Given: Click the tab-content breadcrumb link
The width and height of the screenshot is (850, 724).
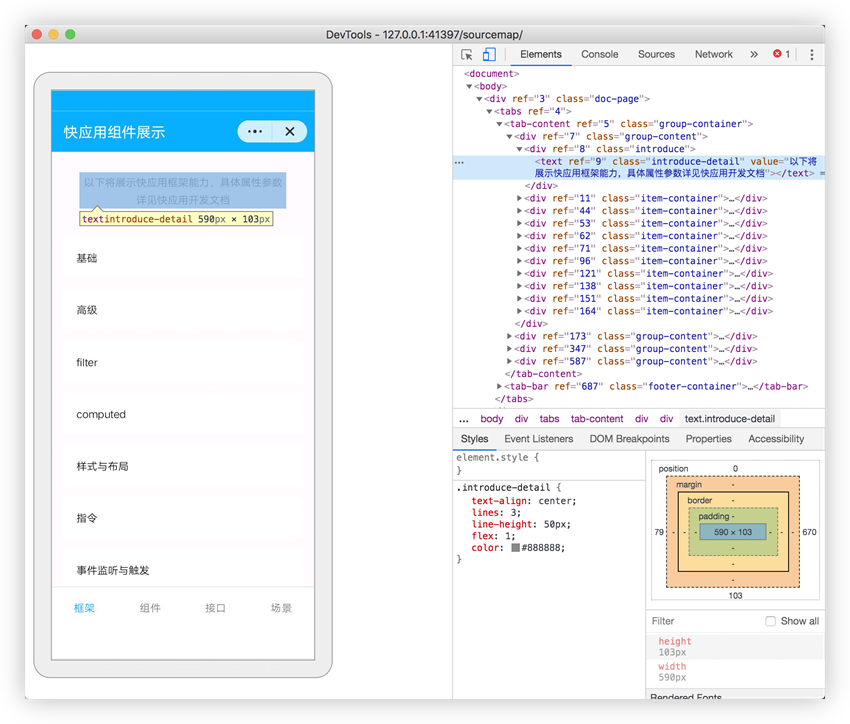Looking at the screenshot, I should pyautogui.click(x=597, y=419).
